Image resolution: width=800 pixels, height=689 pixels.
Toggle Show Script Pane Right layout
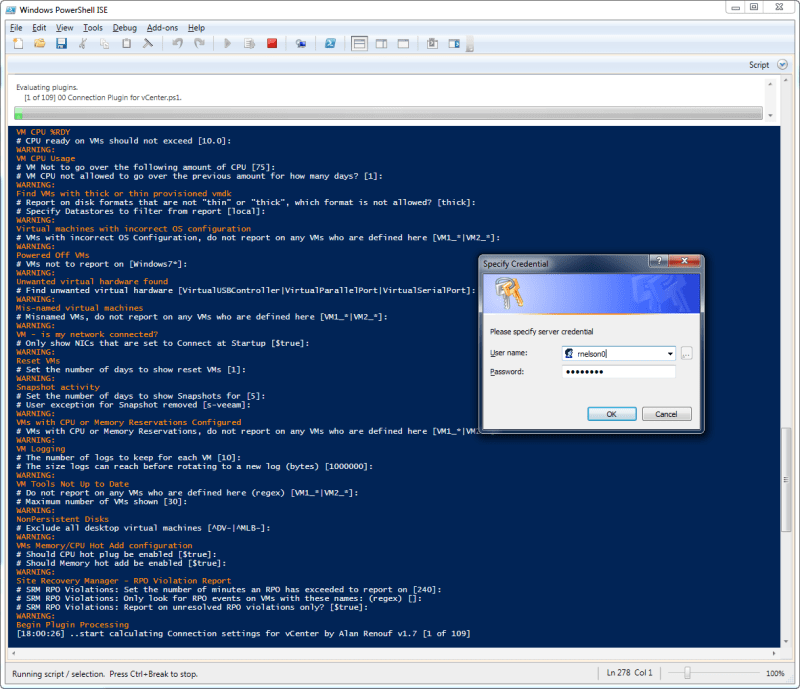[381, 43]
